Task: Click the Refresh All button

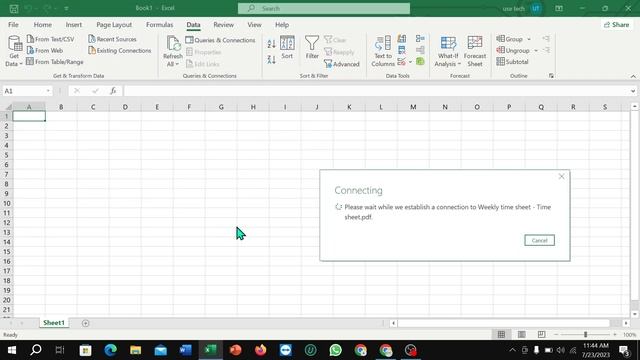Action: point(173,51)
